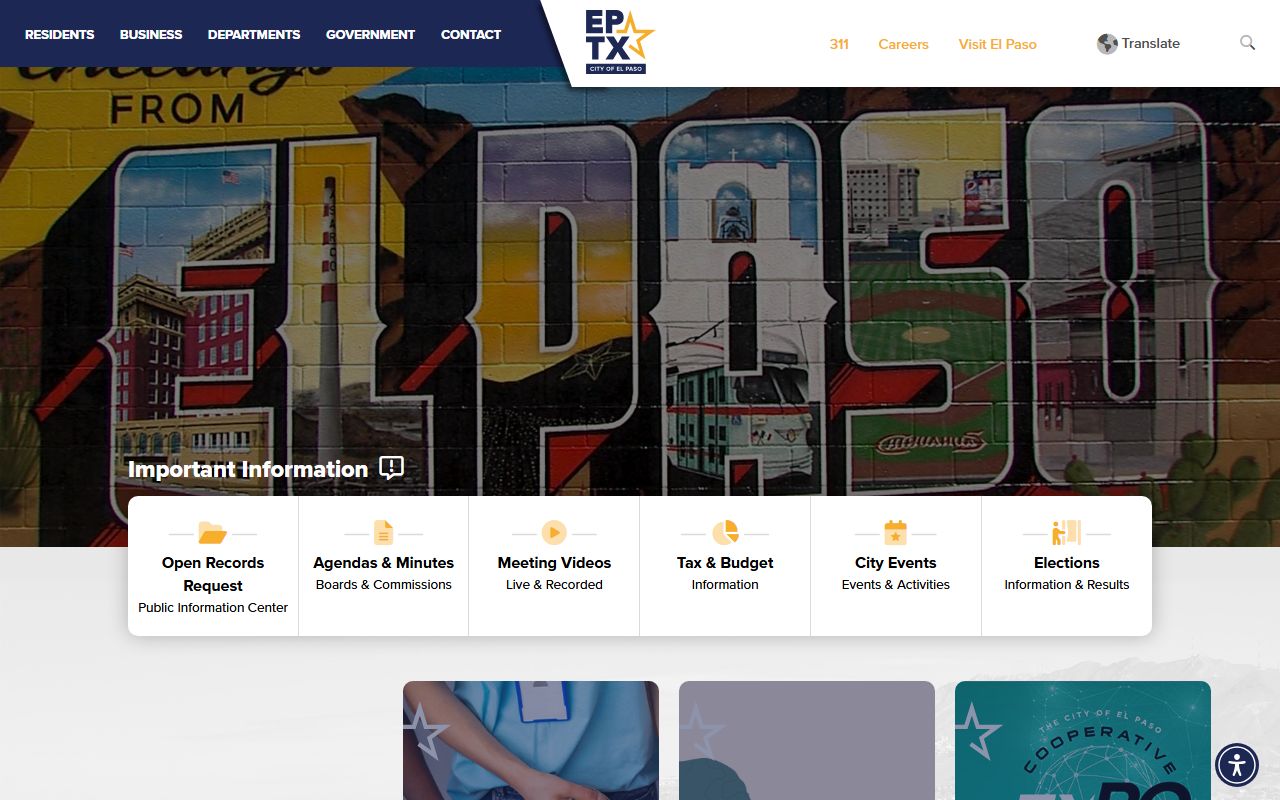Open the Business menu item

click(x=151, y=34)
